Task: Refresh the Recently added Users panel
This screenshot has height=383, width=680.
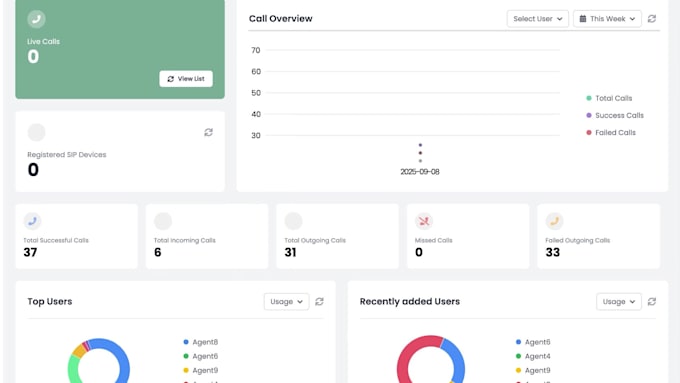Action: tap(652, 301)
